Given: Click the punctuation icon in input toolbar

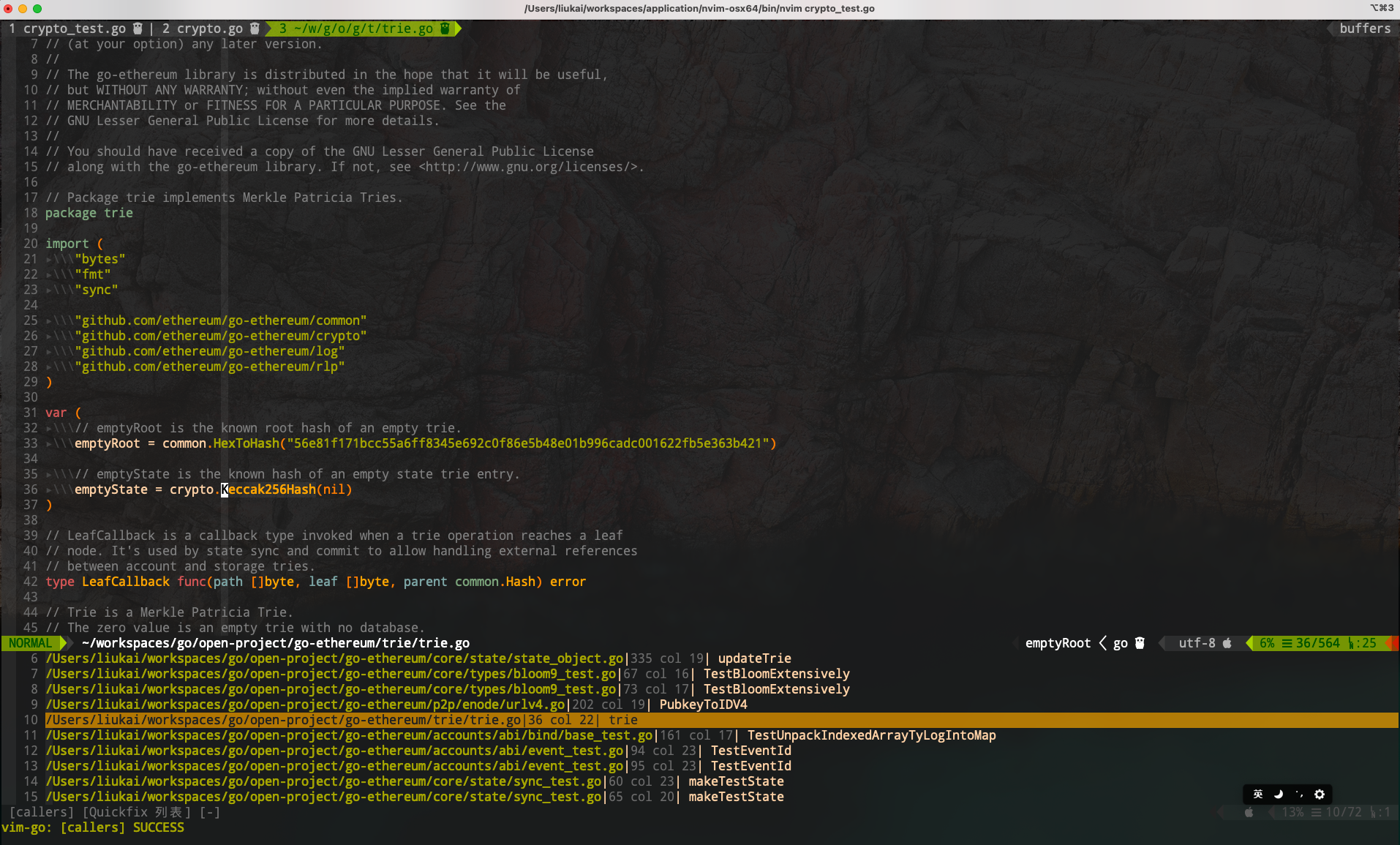Looking at the screenshot, I should 1299,795.
